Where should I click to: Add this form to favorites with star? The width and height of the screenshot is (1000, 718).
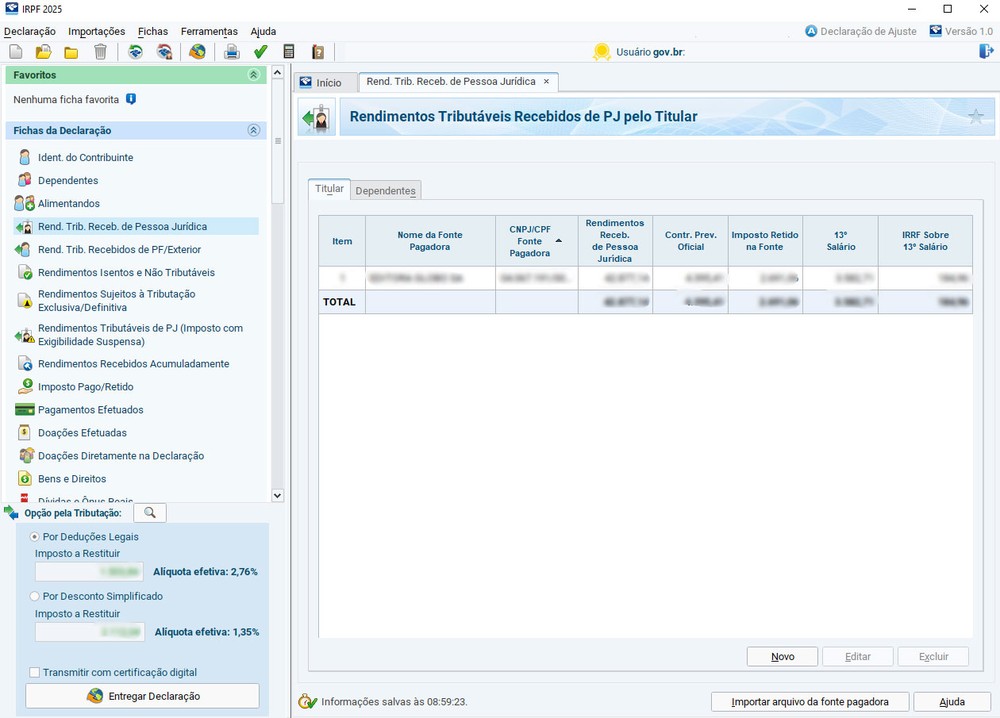[975, 117]
